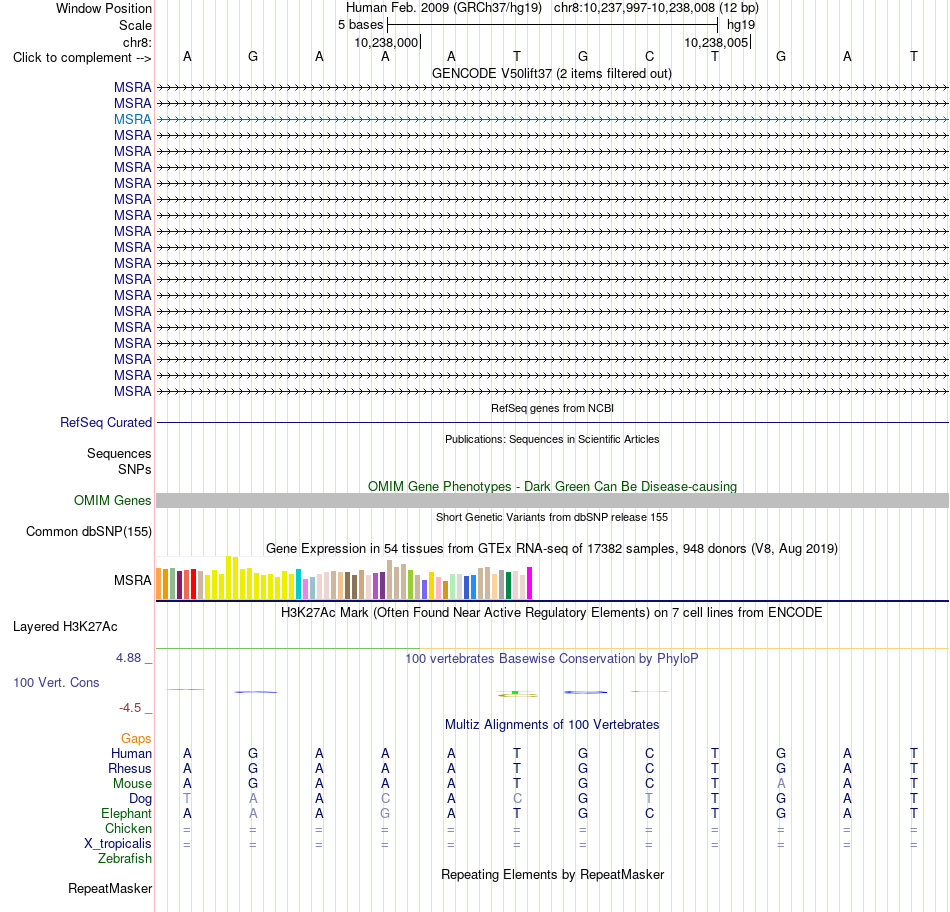
Task: Click the 100 Vert. Cons track label
Action: click(56, 683)
